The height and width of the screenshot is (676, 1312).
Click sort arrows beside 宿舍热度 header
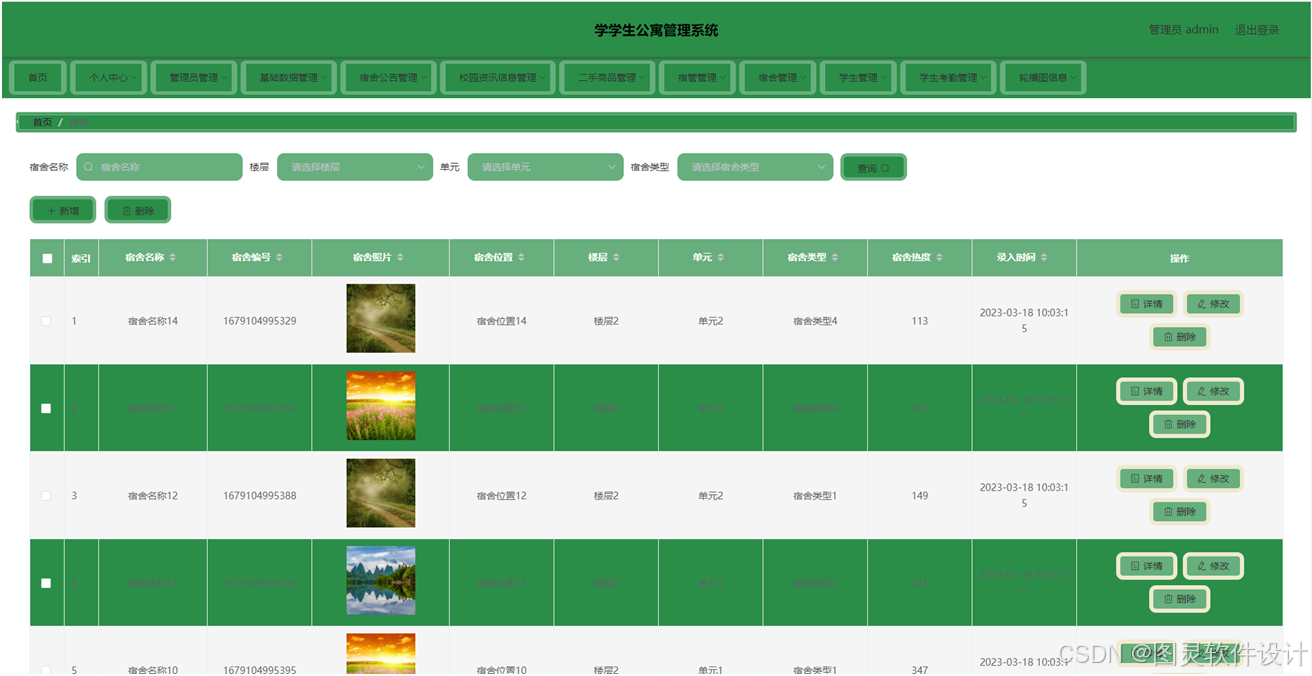click(940, 258)
